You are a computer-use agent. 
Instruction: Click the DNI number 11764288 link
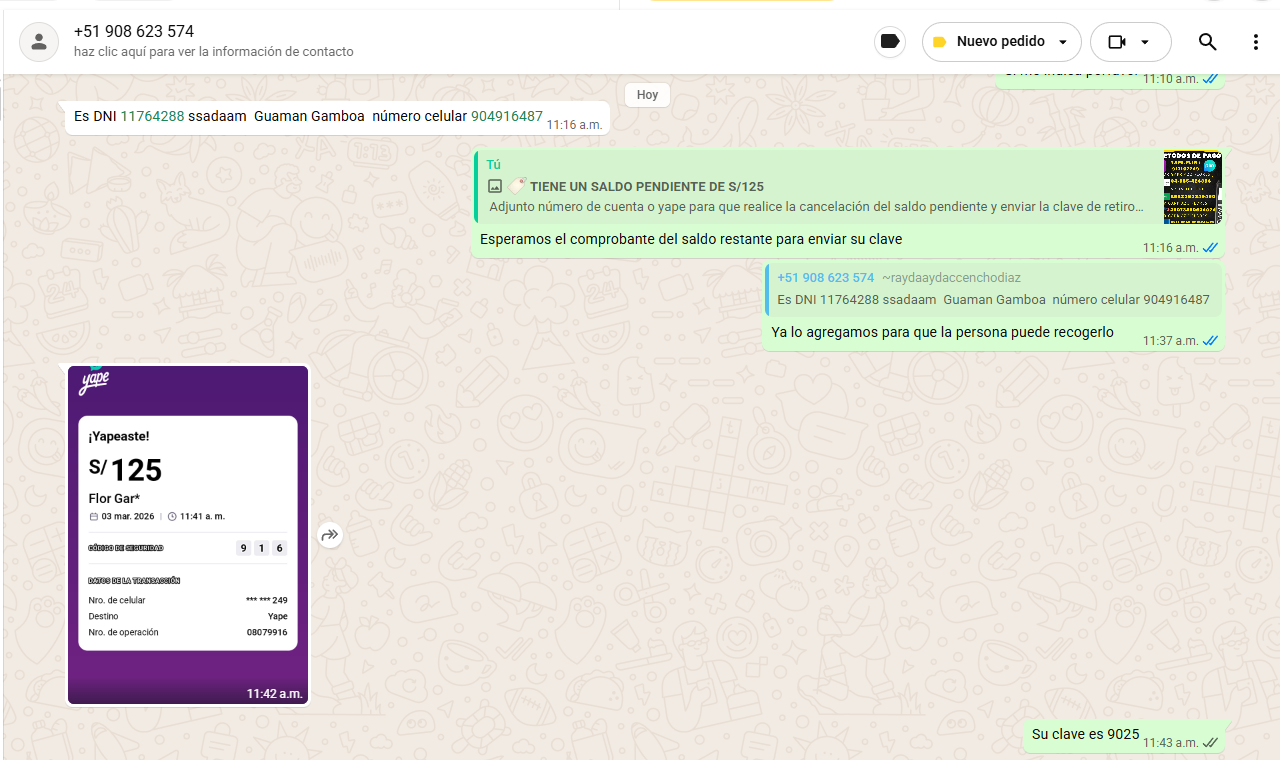tap(152, 116)
